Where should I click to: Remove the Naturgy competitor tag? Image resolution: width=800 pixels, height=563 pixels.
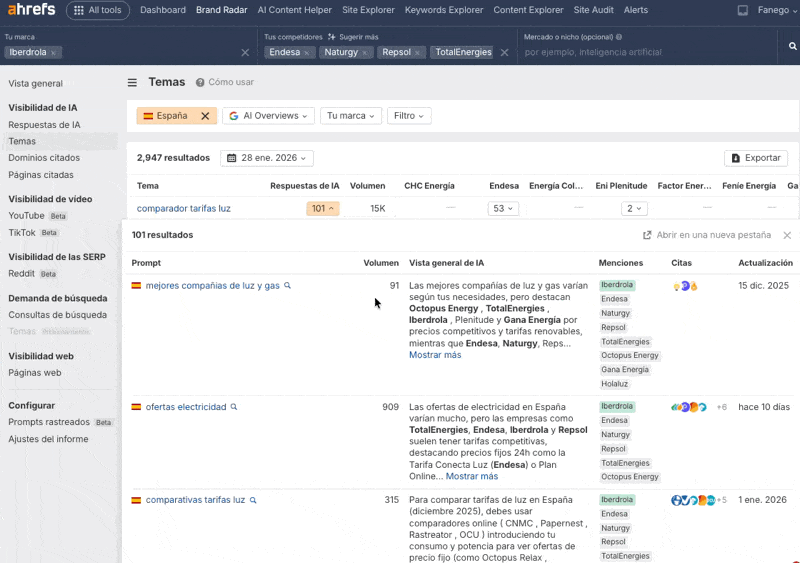[x=364, y=53]
